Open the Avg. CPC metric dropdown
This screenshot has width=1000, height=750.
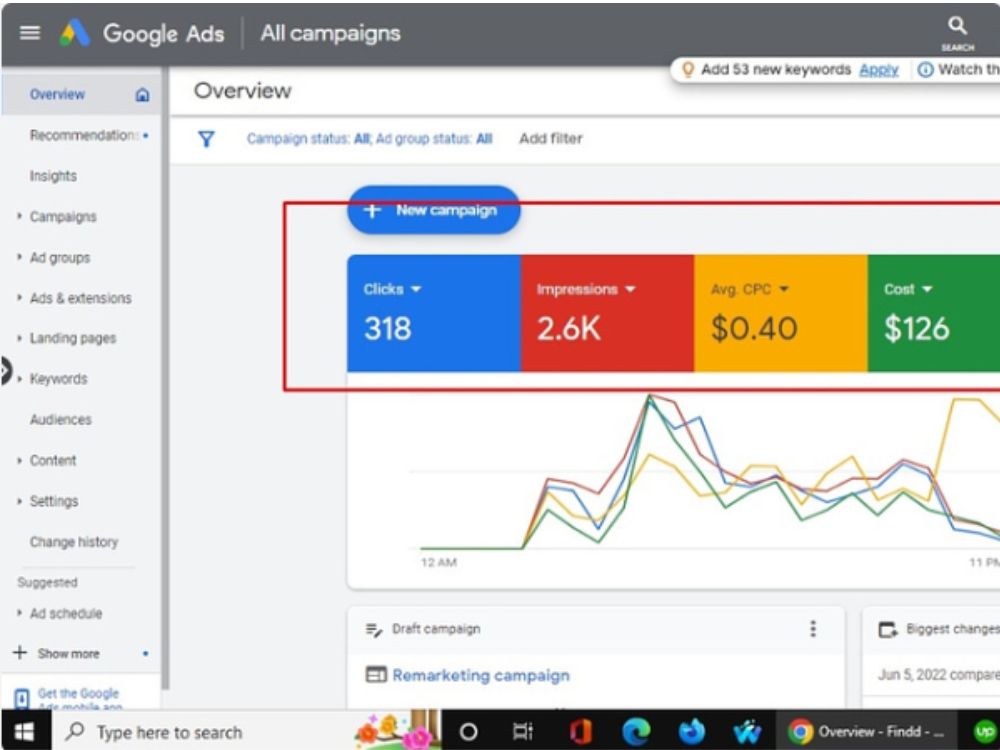[x=784, y=290]
